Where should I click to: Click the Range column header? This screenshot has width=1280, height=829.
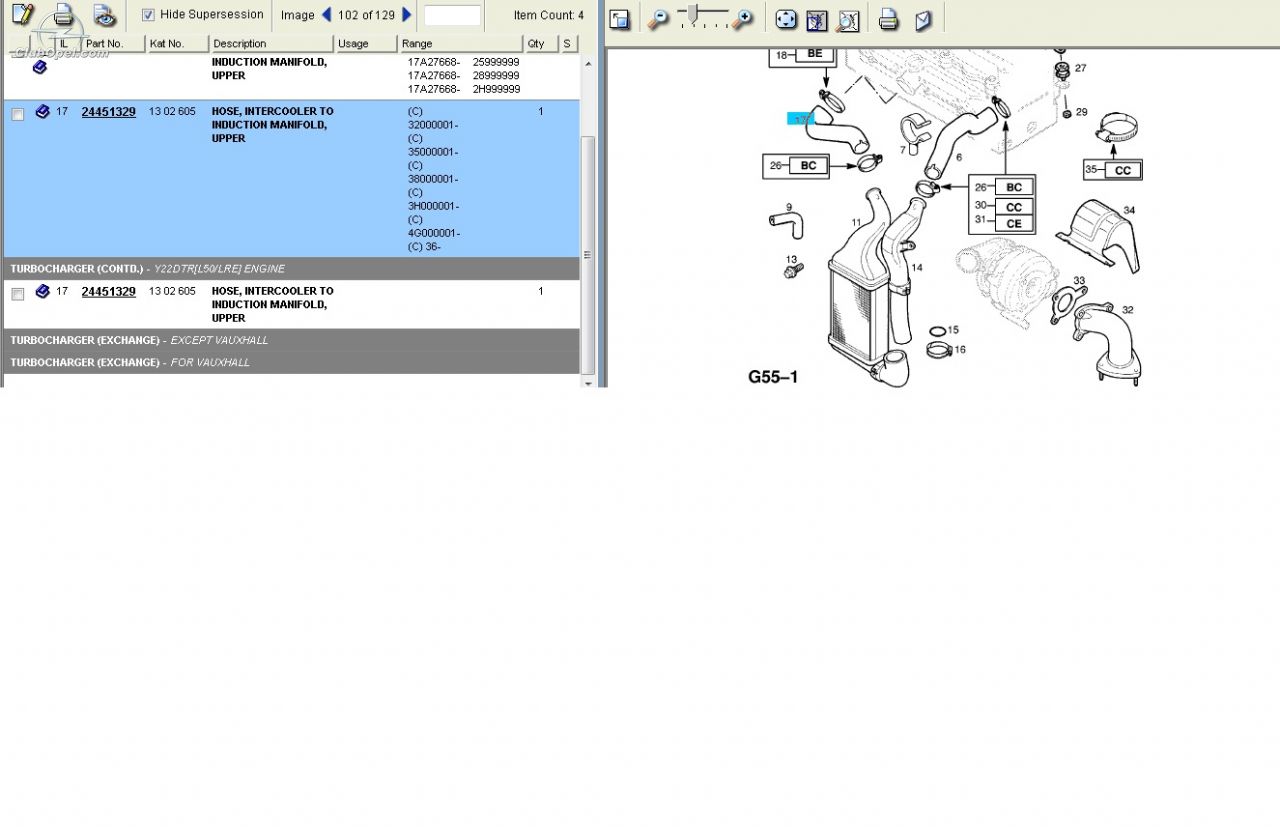(461, 44)
